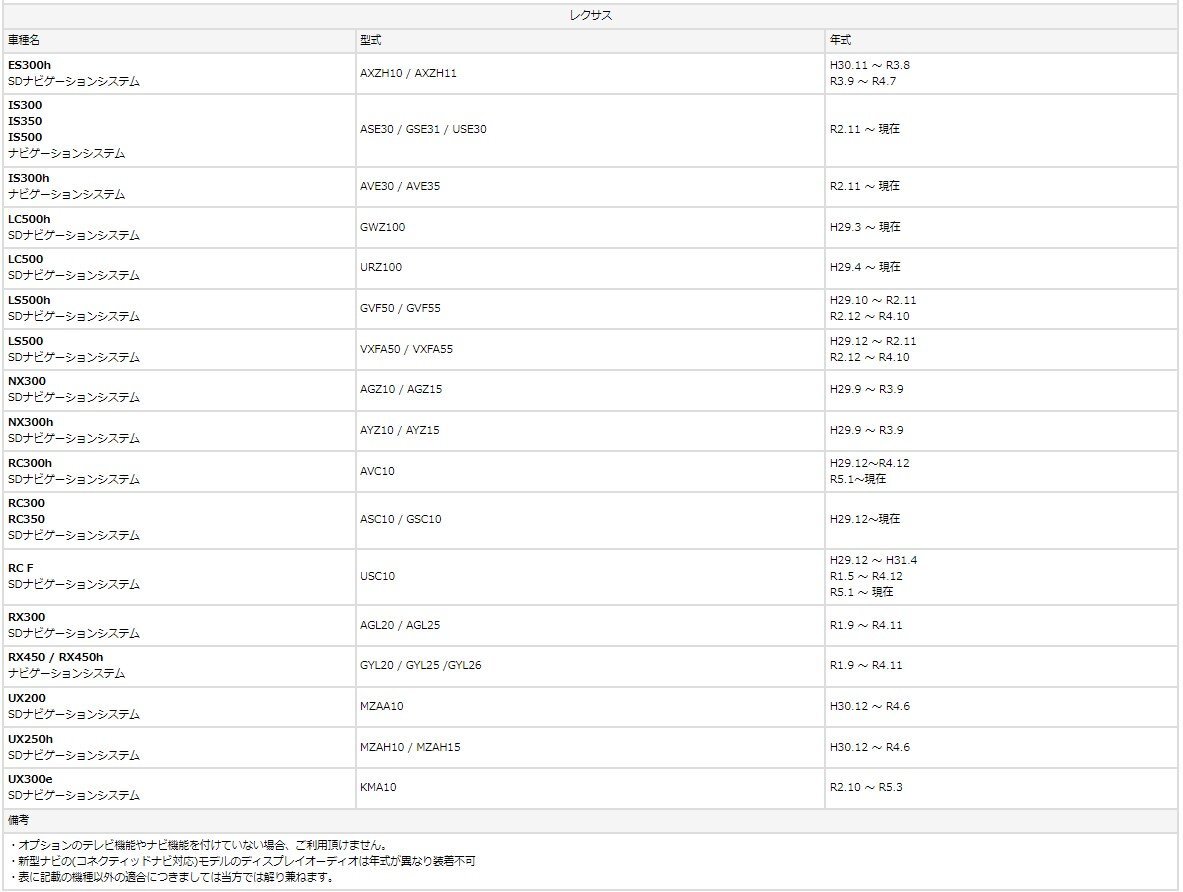Click the レクサス table header

coord(591,16)
